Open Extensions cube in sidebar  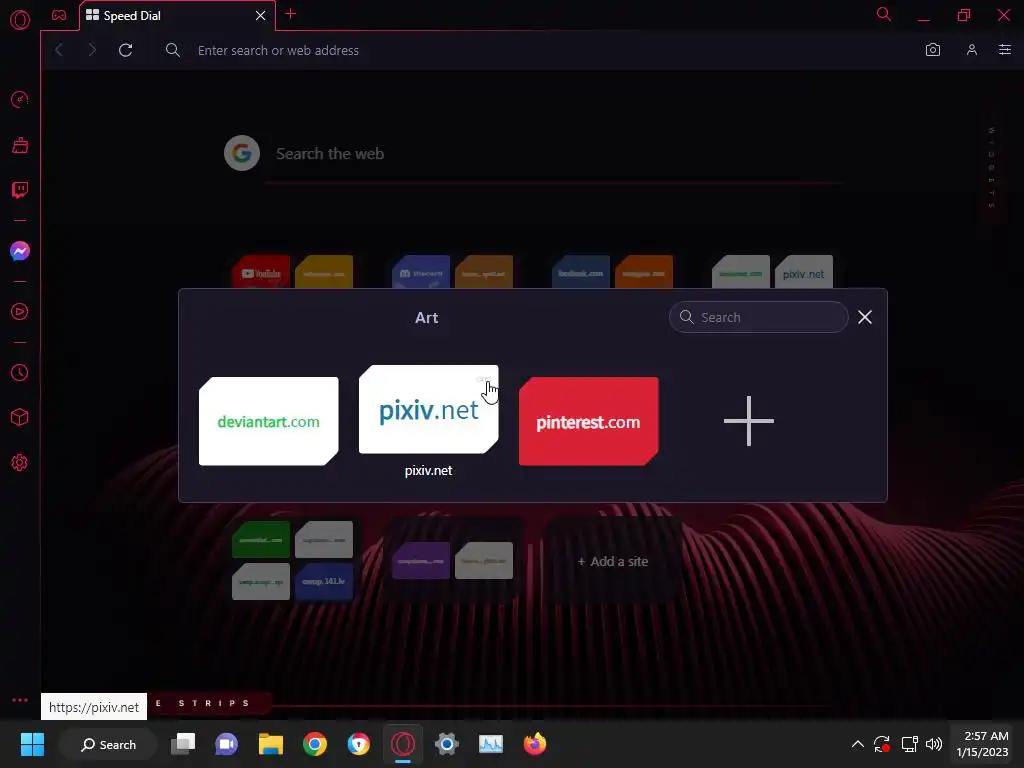pyautogui.click(x=20, y=417)
